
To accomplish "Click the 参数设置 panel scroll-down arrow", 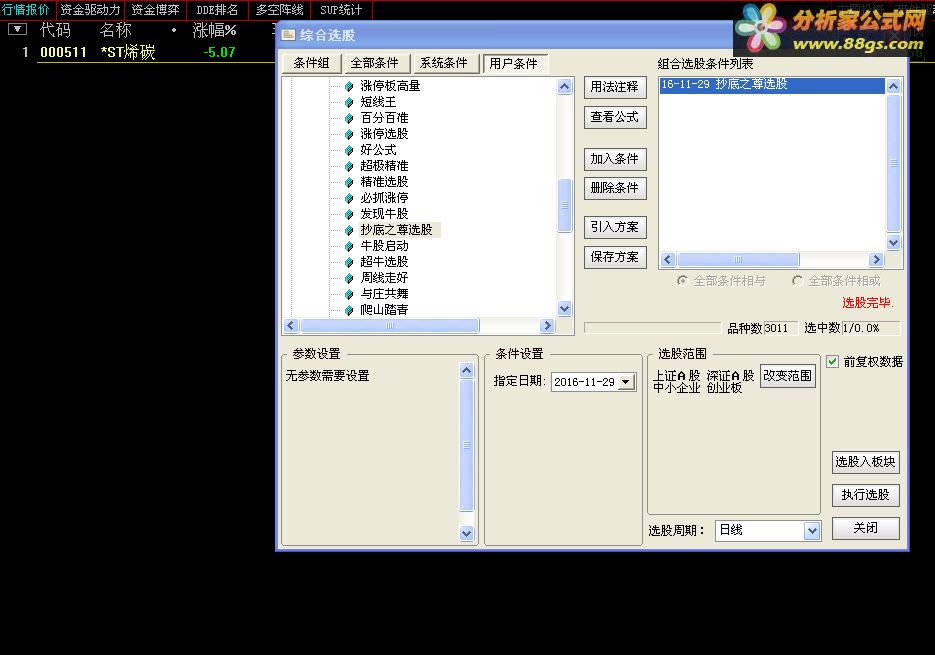I will pyautogui.click(x=467, y=533).
